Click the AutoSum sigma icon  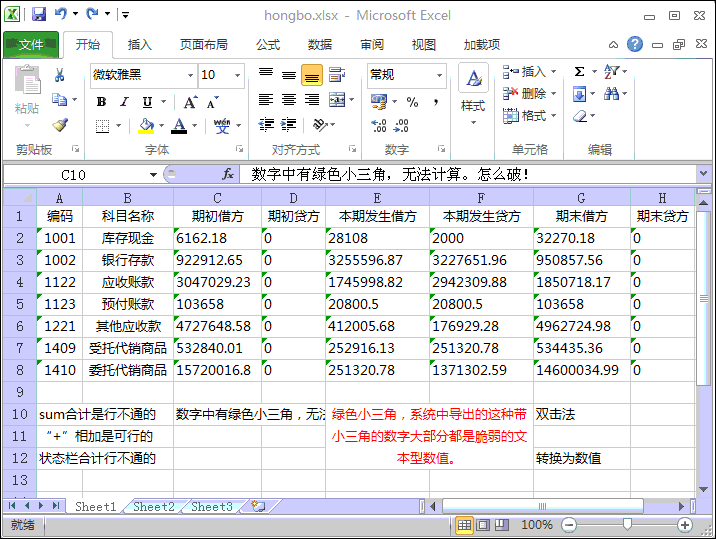click(x=579, y=71)
